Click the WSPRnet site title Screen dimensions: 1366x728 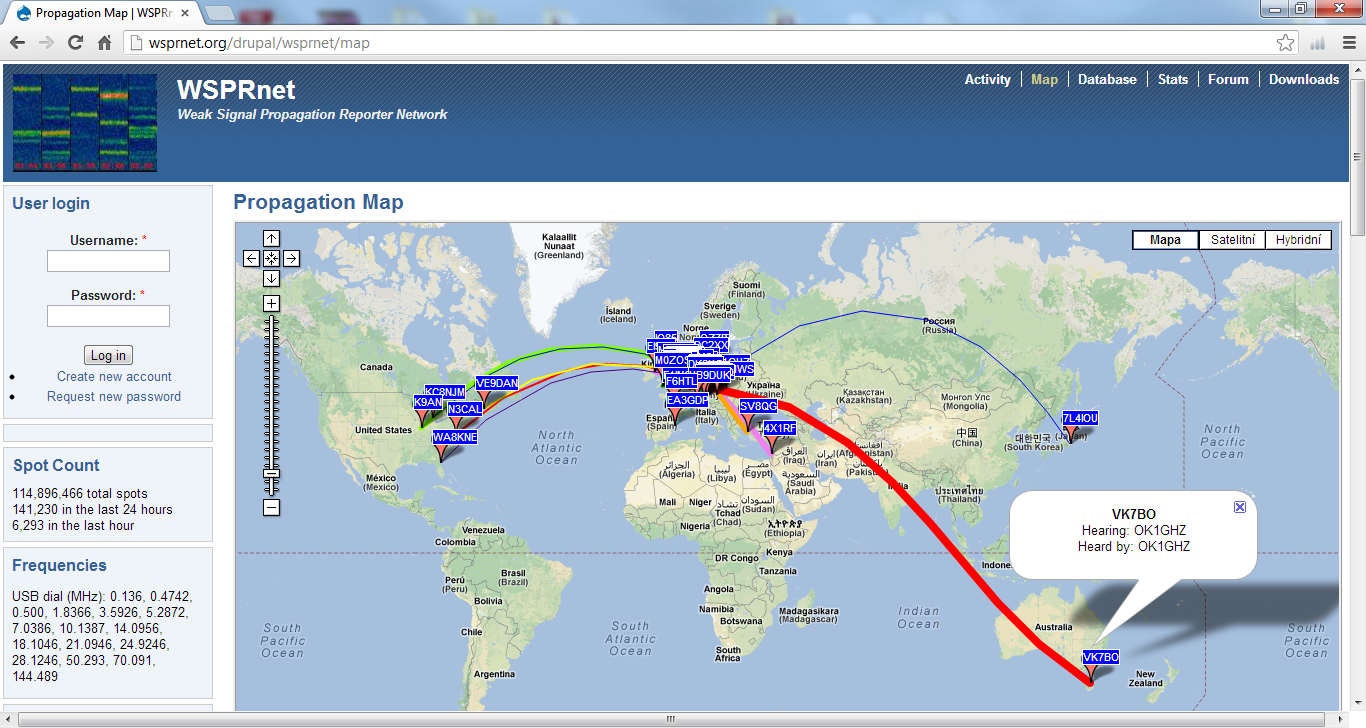(x=236, y=90)
